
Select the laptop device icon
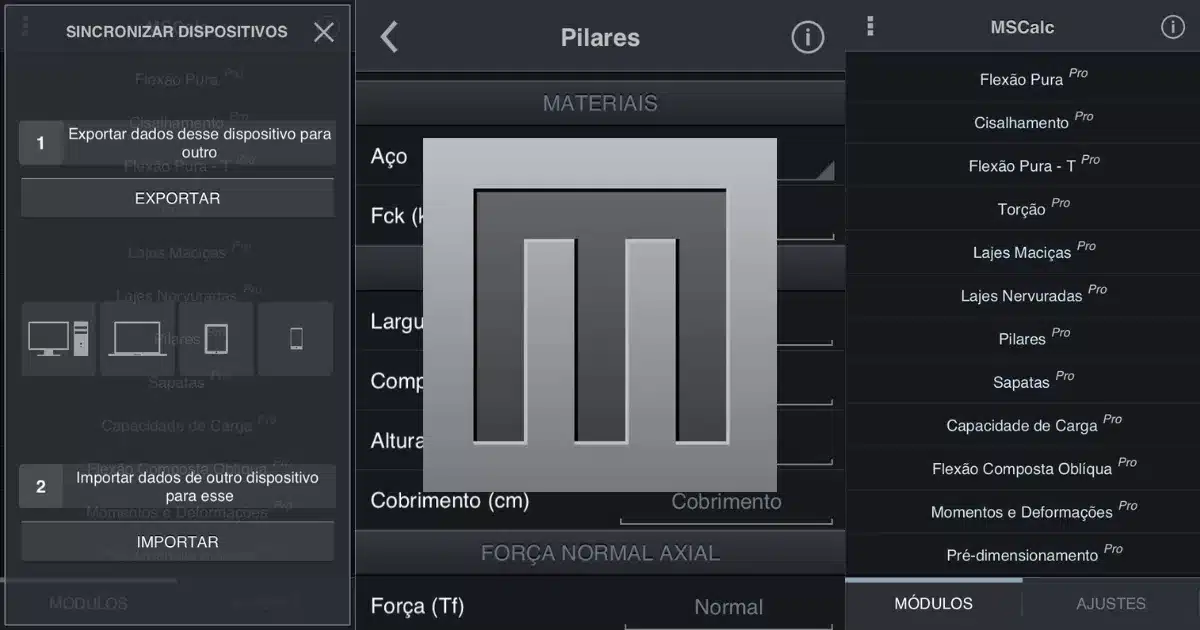[138, 339]
